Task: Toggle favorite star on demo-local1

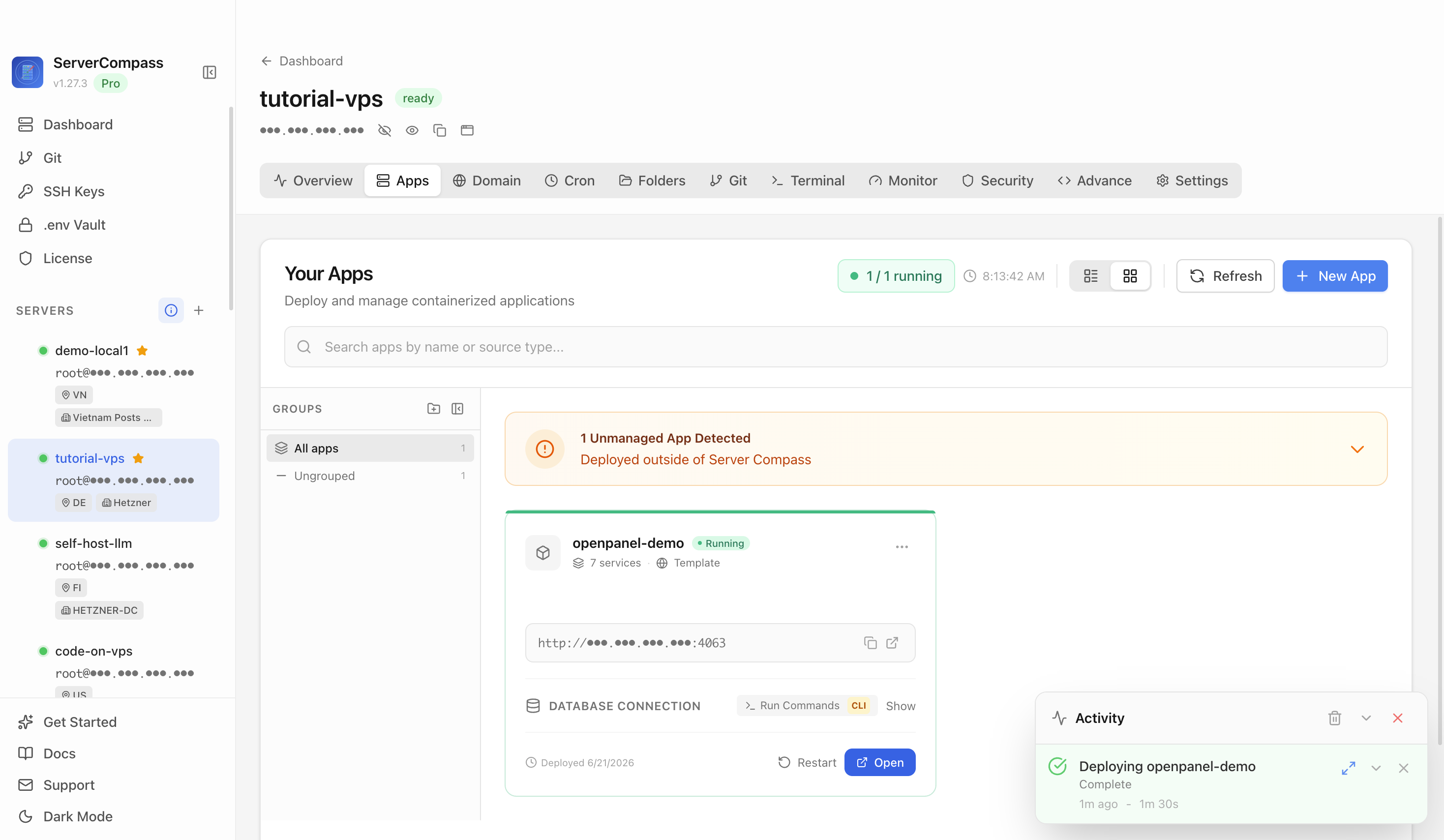Action: 142,350
